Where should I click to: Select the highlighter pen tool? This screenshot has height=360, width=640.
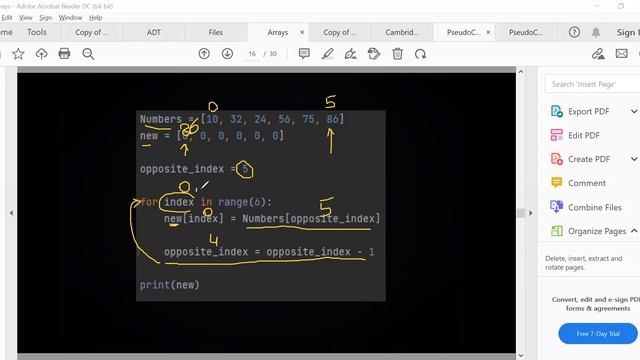[x=327, y=53]
